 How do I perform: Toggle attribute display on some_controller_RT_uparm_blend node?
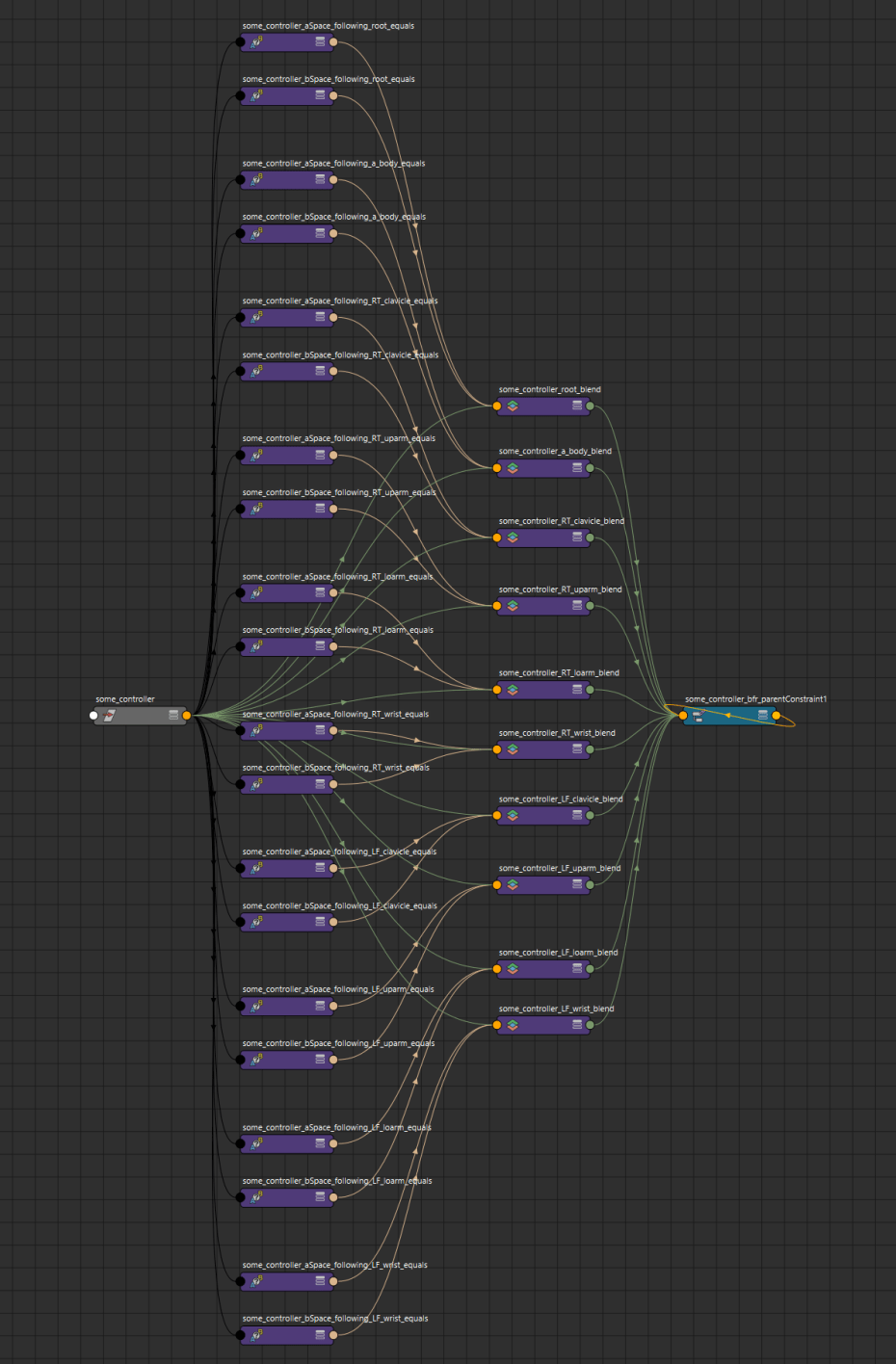coord(576,607)
